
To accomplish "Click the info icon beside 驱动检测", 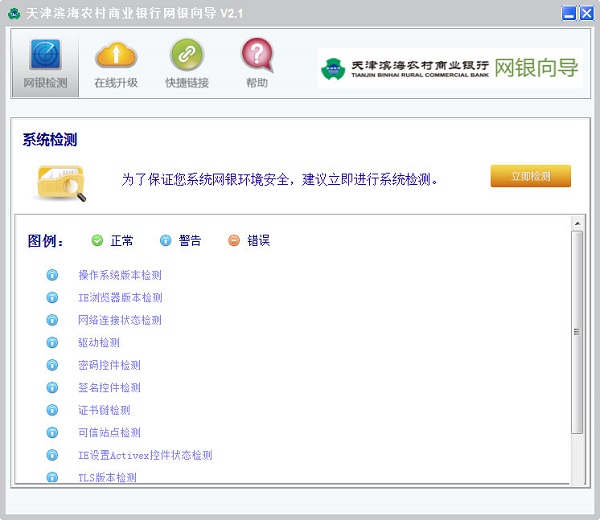I will [53, 343].
